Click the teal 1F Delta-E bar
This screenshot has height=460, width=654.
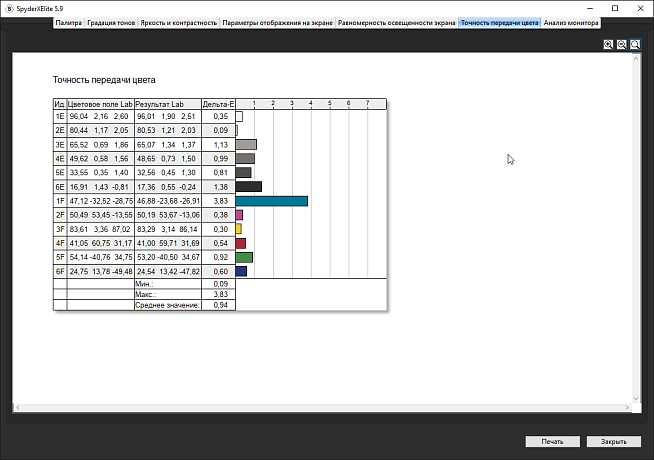[271, 201]
